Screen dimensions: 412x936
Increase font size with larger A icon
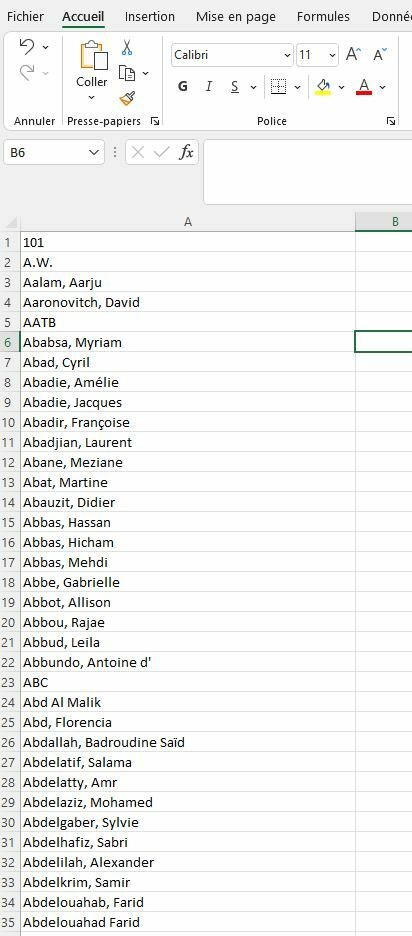pyautogui.click(x=353, y=55)
